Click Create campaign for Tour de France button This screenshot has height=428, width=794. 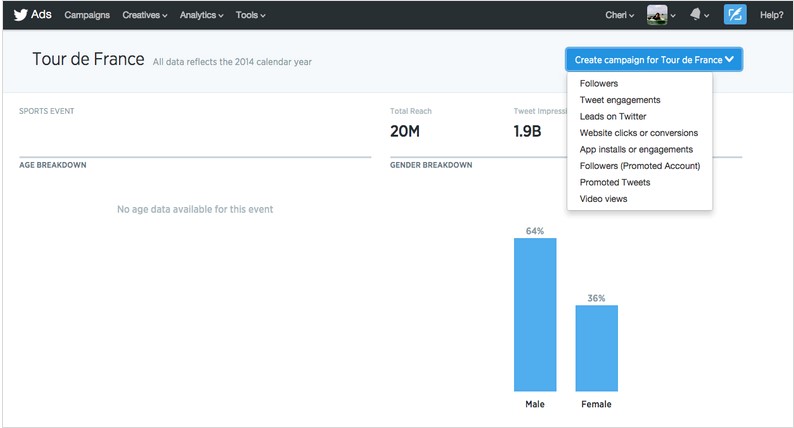point(654,60)
